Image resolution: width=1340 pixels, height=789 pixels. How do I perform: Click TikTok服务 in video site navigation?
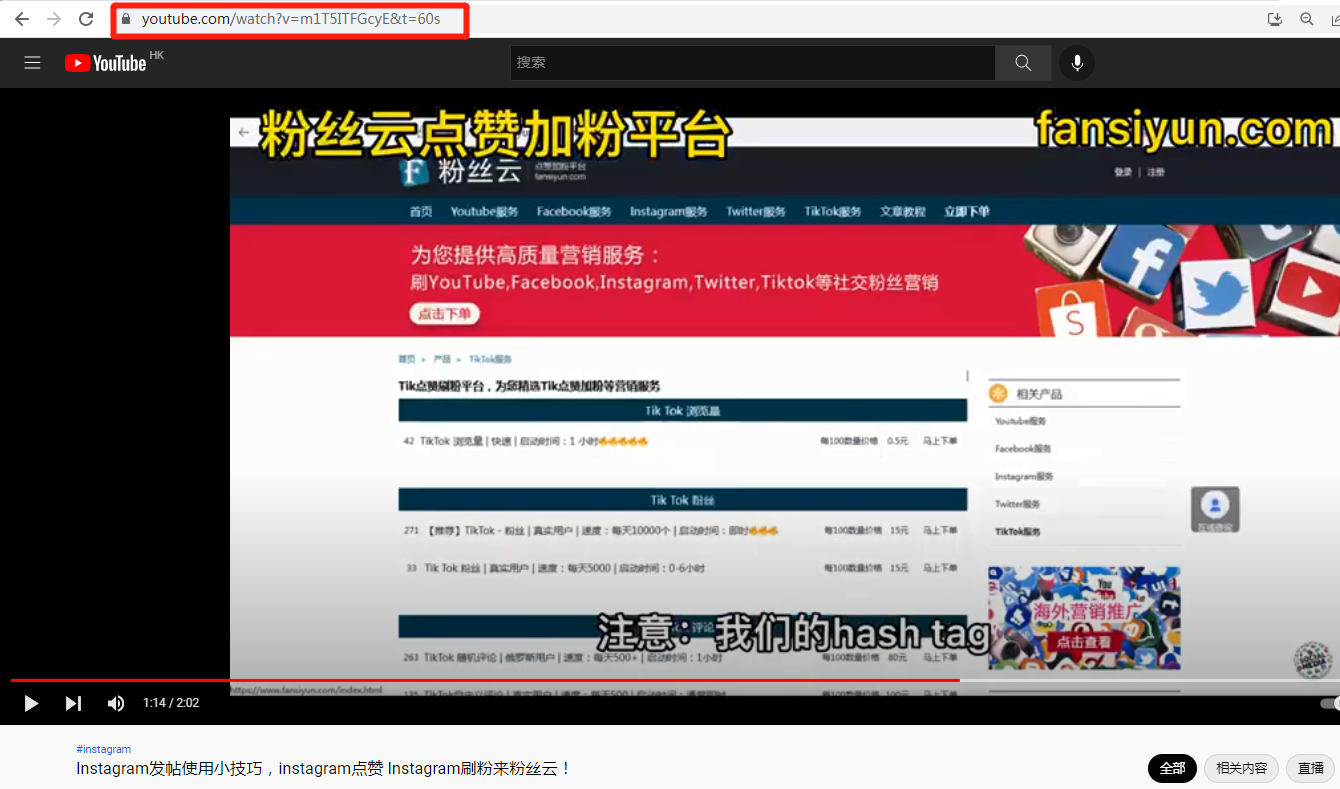click(833, 212)
